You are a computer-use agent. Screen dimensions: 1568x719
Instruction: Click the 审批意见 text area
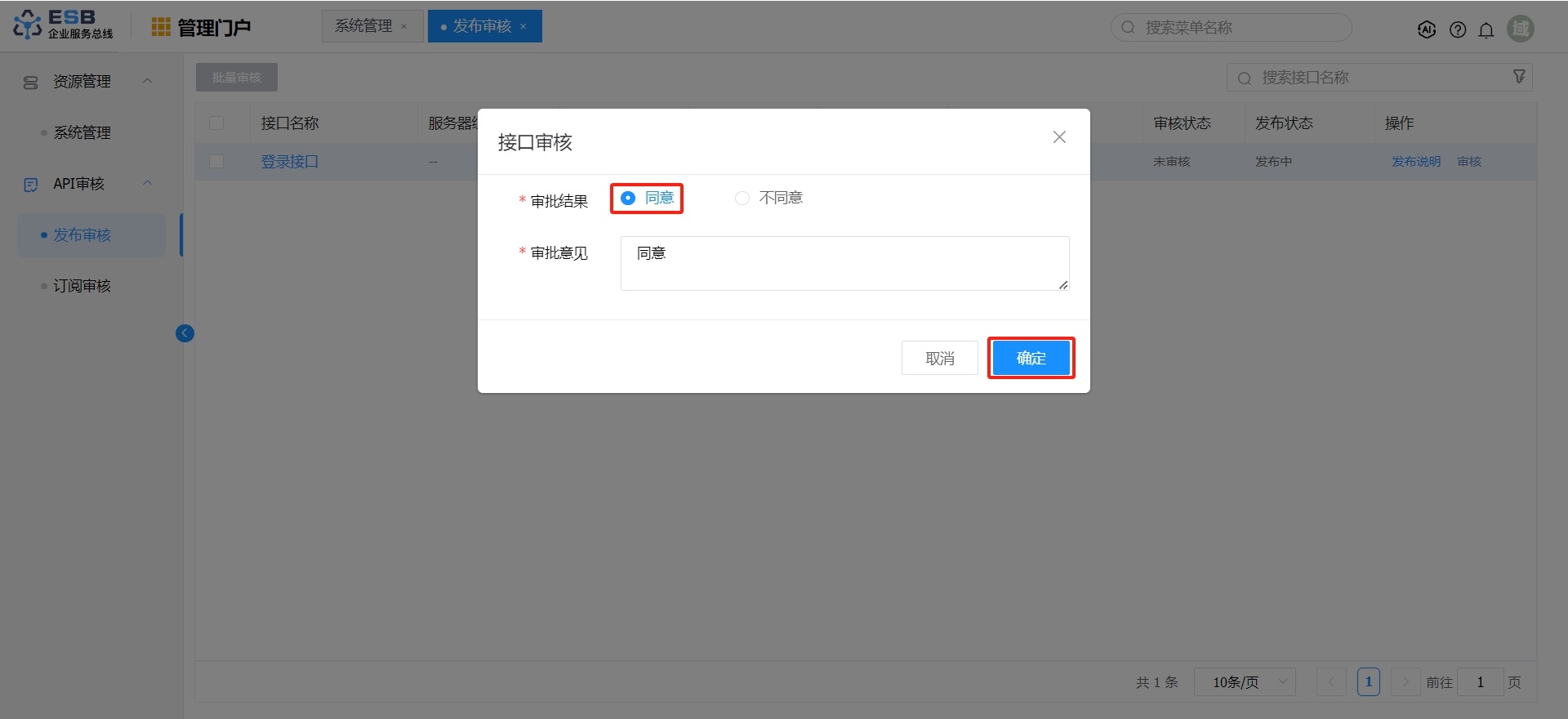844,263
